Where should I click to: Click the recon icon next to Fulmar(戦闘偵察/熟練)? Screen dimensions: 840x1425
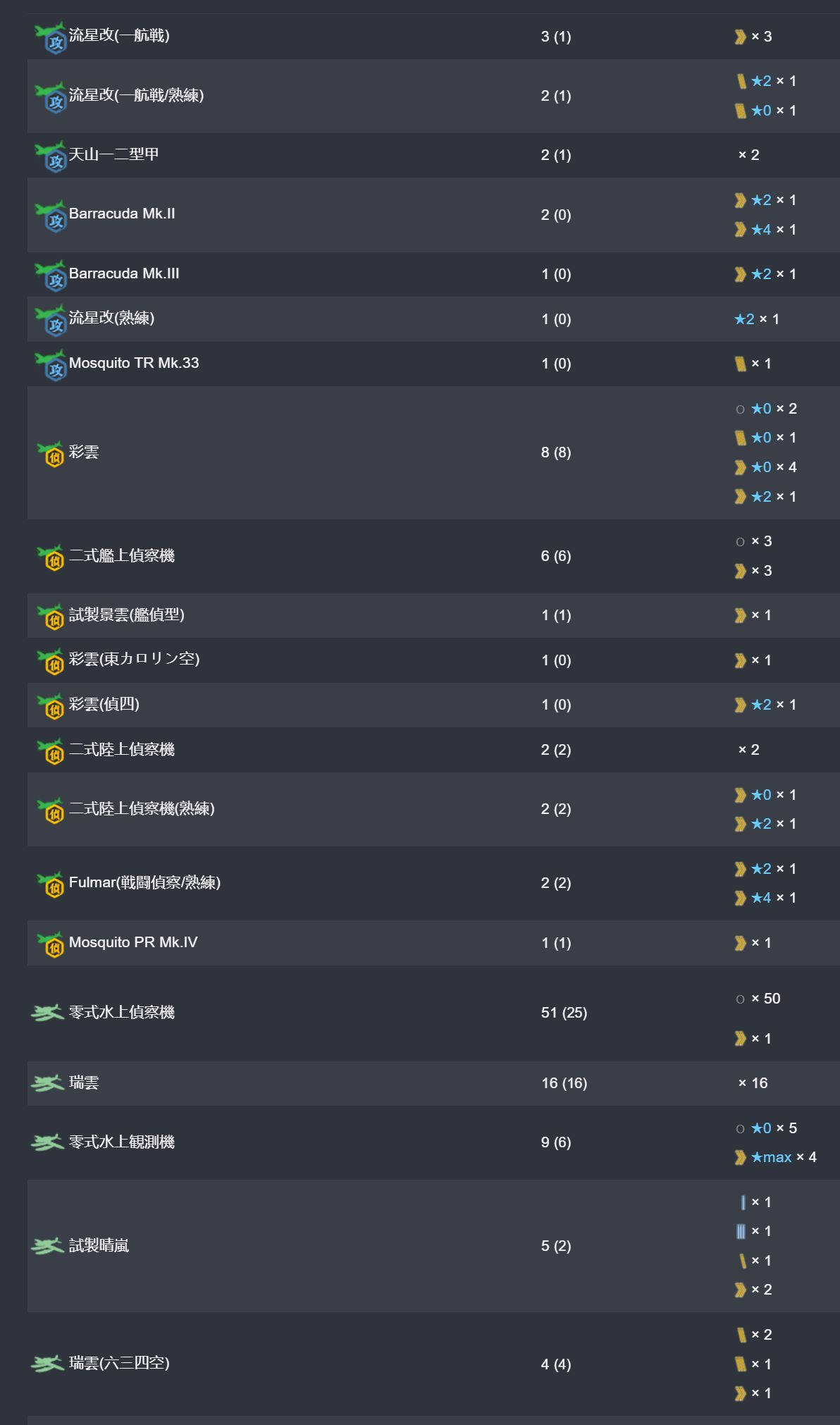point(51,884)
